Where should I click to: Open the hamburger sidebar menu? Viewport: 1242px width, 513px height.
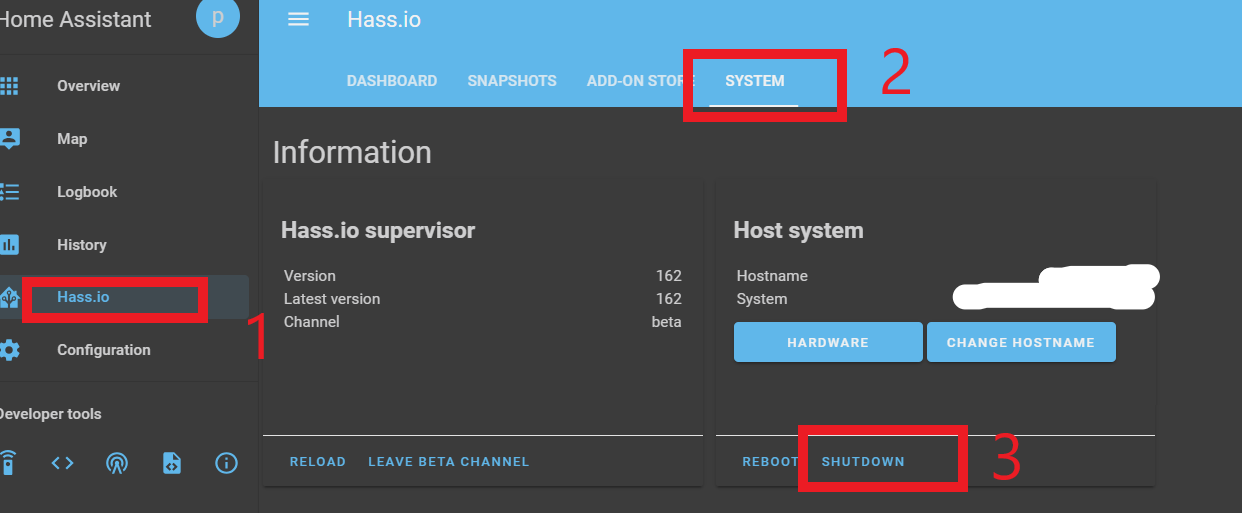click(298, 20)
